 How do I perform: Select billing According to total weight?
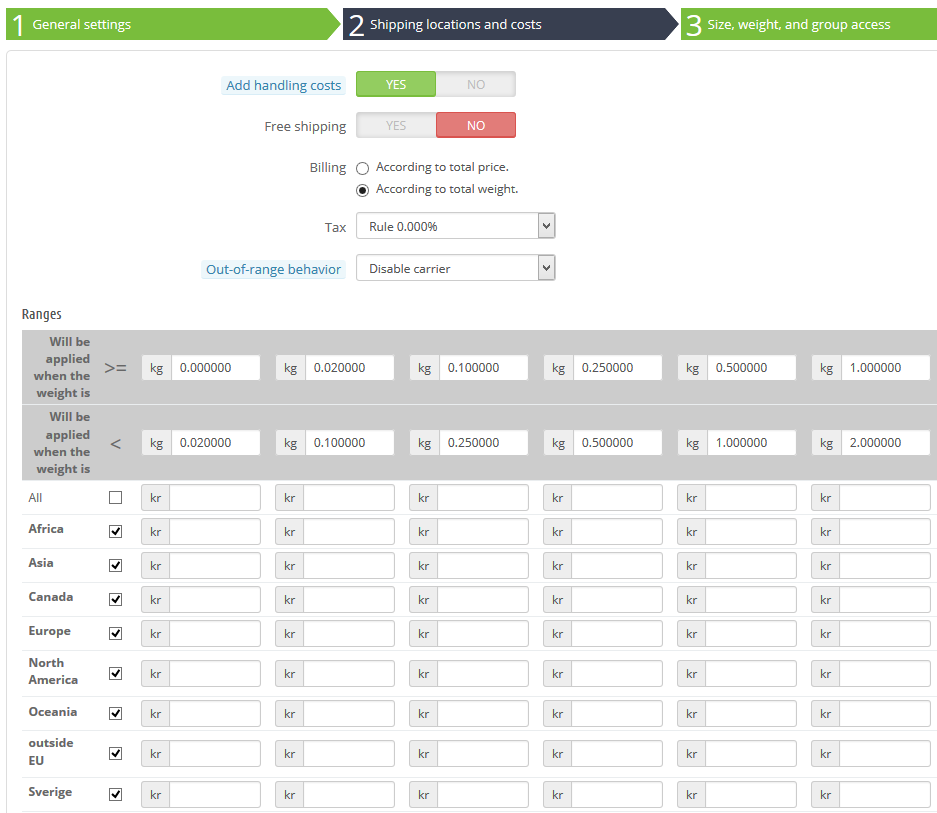tap(363, 190)
